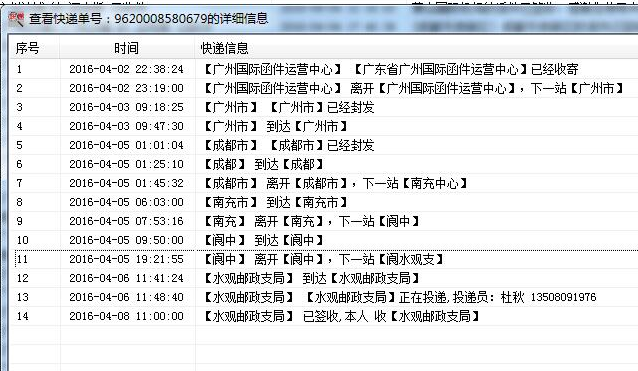The width and height of the screenshot is (638, 371).
Task: Select the timestamp 2016-04-08 11:00:00
Action: (x=126, y=316)
